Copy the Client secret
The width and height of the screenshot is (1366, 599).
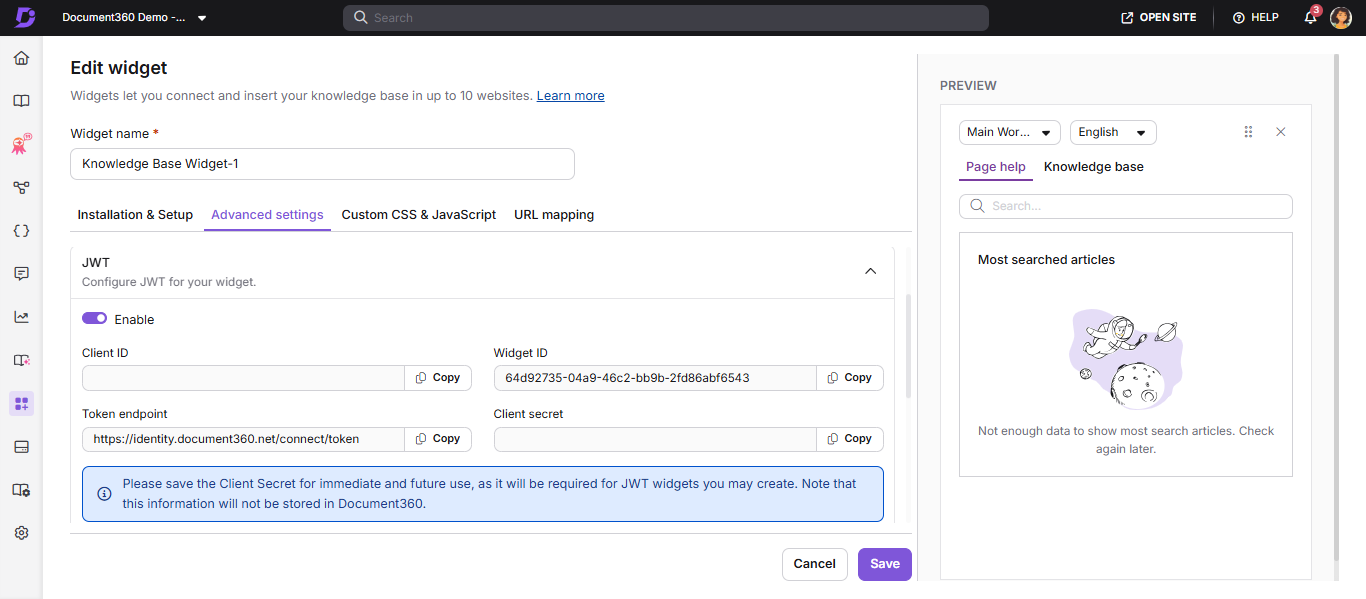[x=850, y=439]
